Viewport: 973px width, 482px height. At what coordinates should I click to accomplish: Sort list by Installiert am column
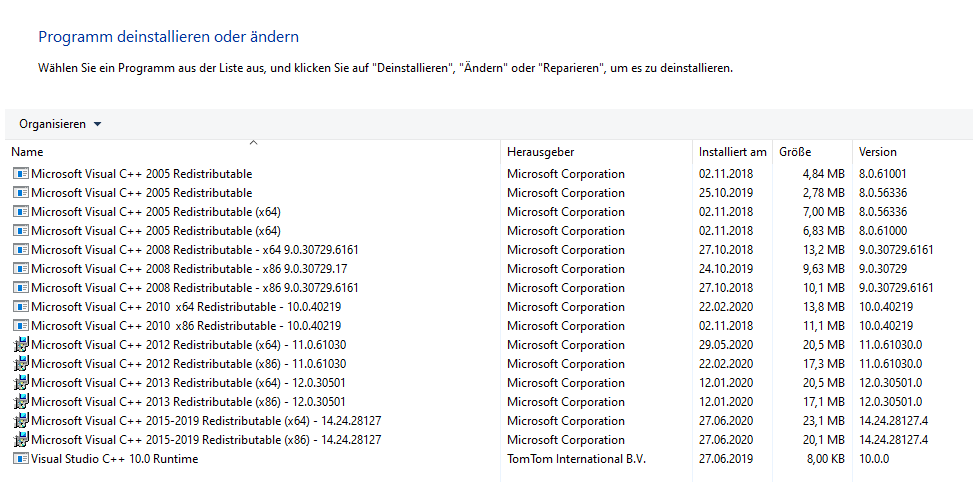[732, 152]
